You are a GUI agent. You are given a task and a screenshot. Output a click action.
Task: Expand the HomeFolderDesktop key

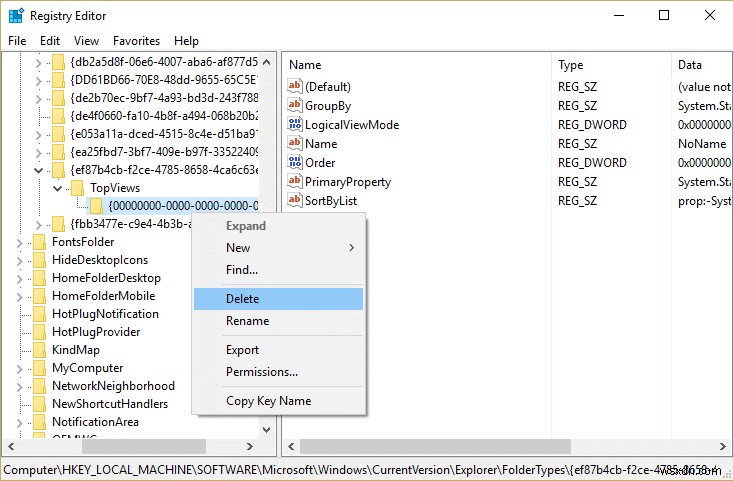20,279
